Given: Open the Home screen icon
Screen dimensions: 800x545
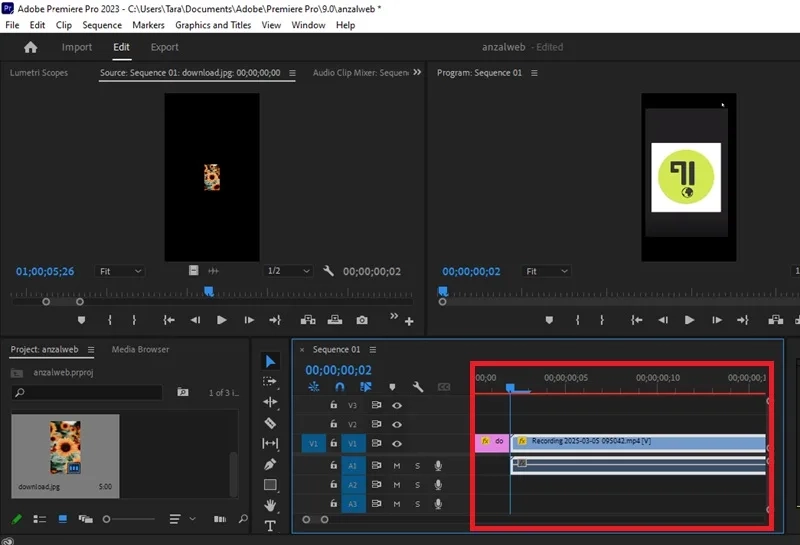Looking at the screenshot, I should click(31, 47).
